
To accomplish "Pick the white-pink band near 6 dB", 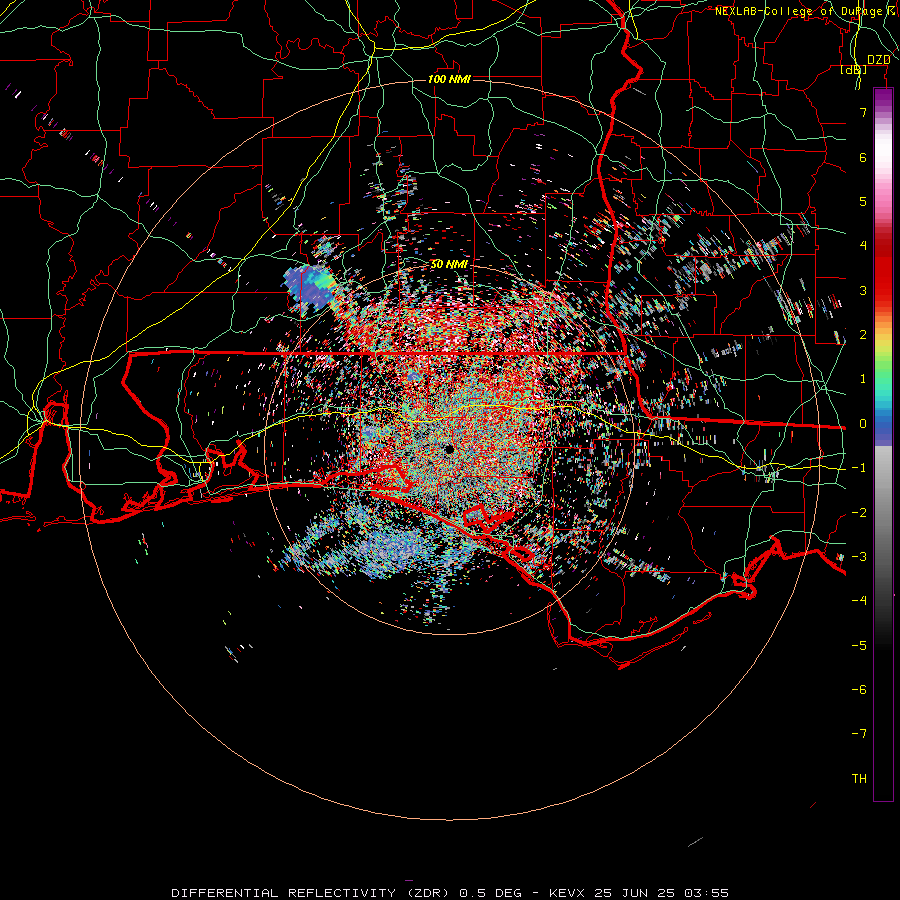I will pyautogui.click(x=883, y=158).
